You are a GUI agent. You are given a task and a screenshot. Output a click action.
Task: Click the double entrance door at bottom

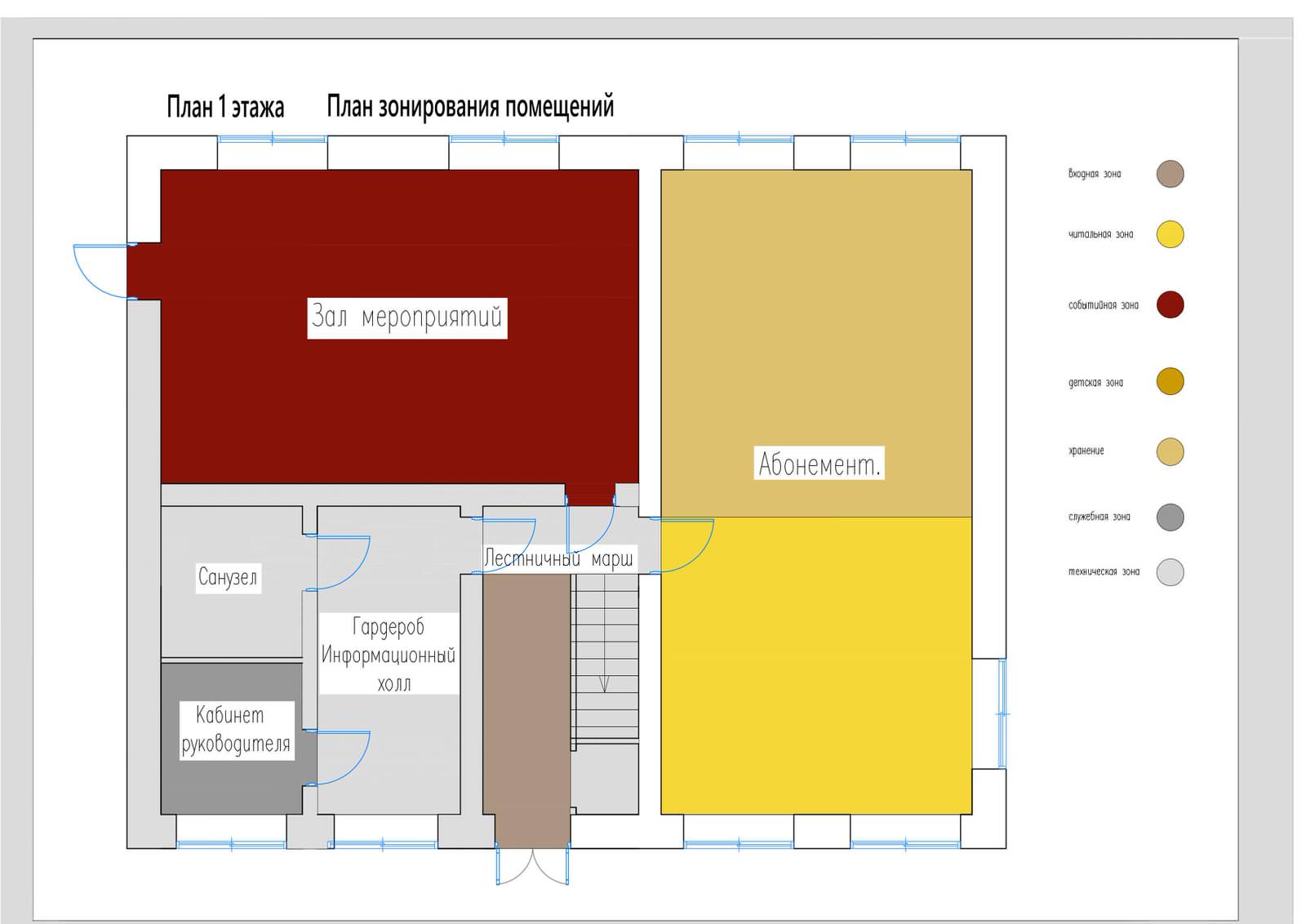tap(532, 868)
